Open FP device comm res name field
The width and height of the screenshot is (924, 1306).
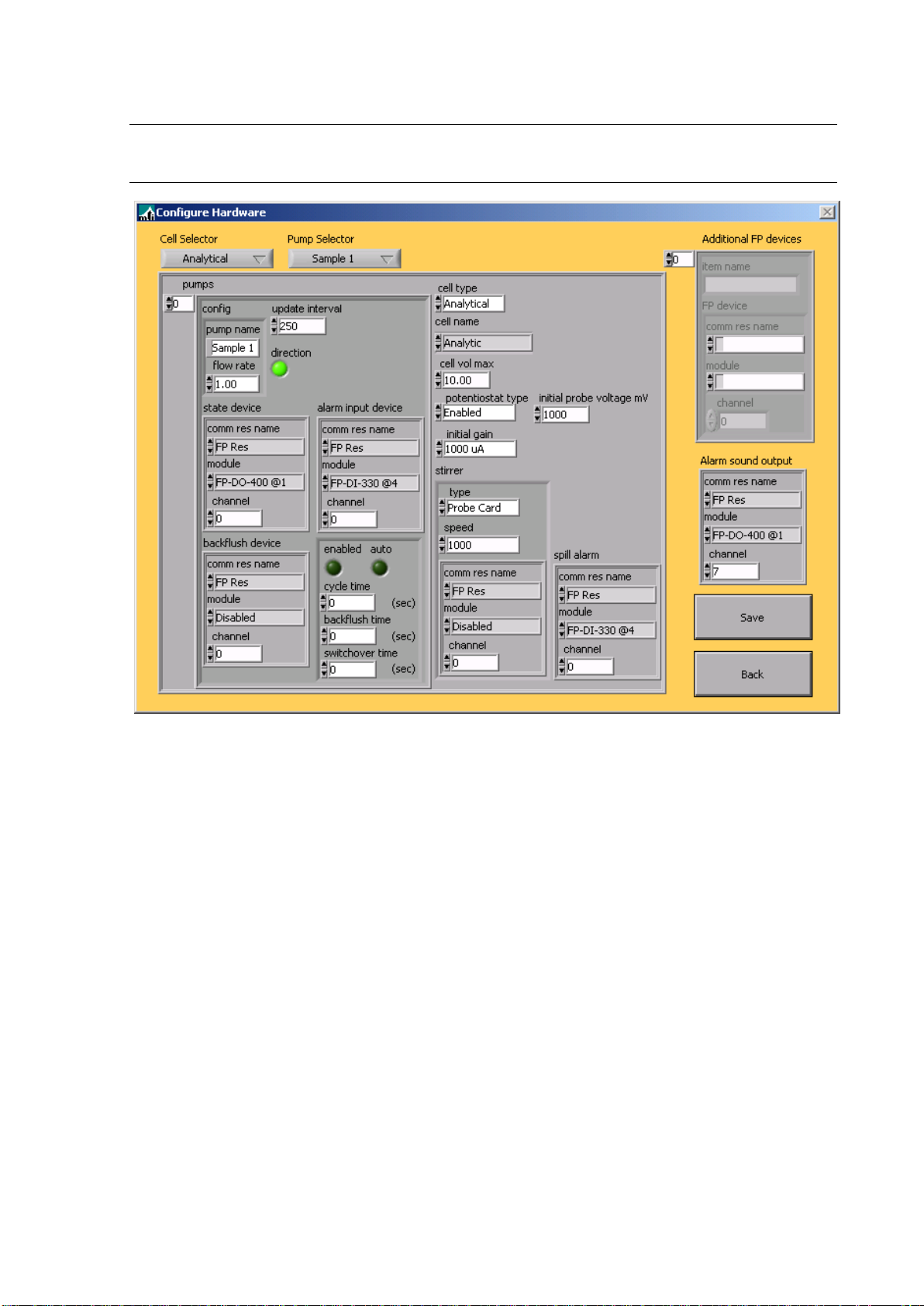point(759,344)
